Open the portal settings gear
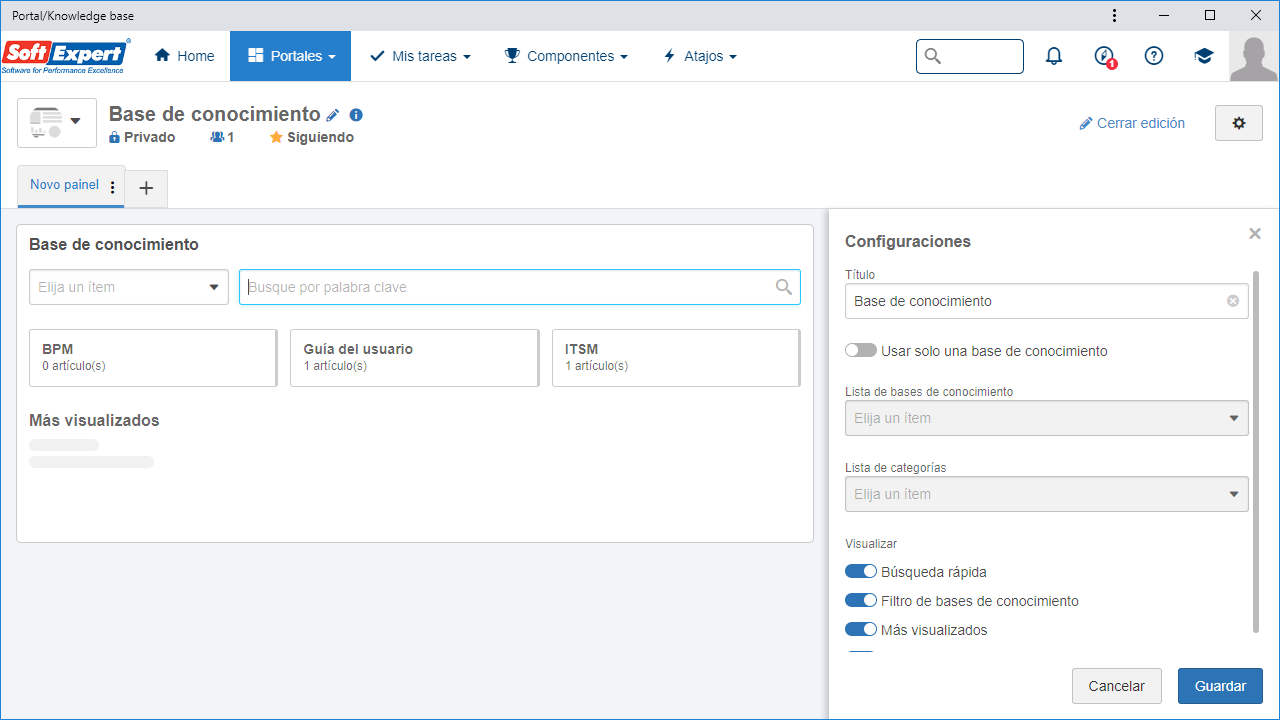The width and height of the screenshot is (1280, 720). click(1239, 123)
